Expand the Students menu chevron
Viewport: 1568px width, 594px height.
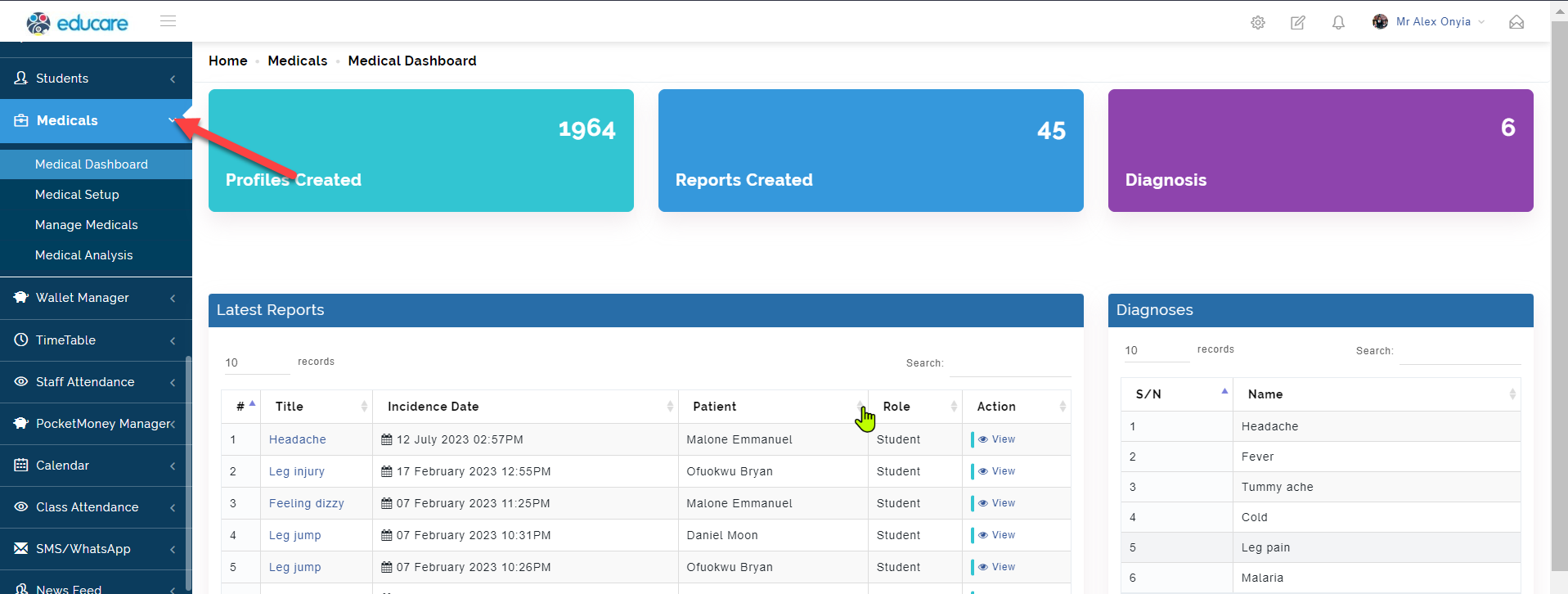click(173, 79)
